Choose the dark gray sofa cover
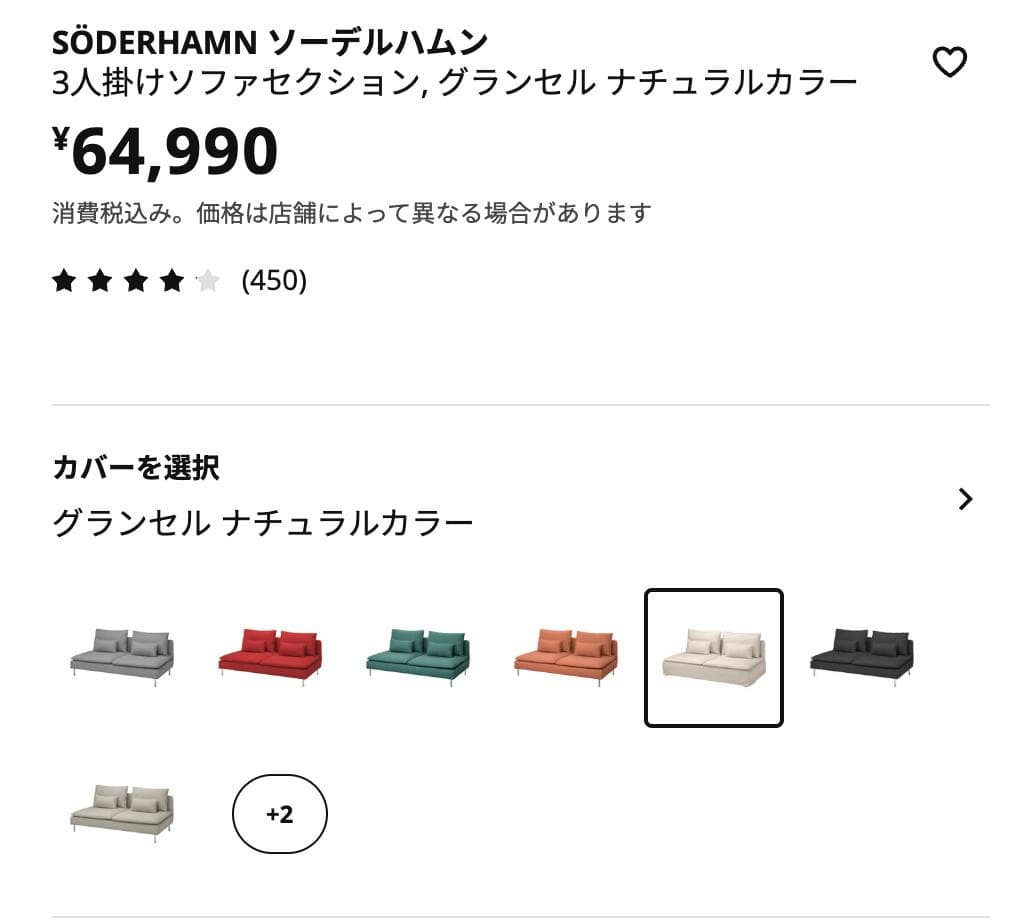Screen dimensions: 1026x924 pyautogui.click(x=860, y=655)
